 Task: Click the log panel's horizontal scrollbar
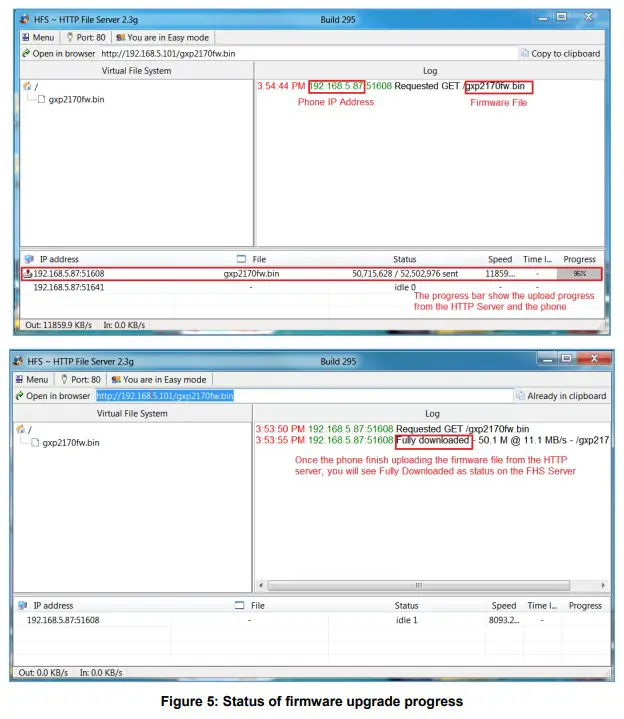(430, 585)
